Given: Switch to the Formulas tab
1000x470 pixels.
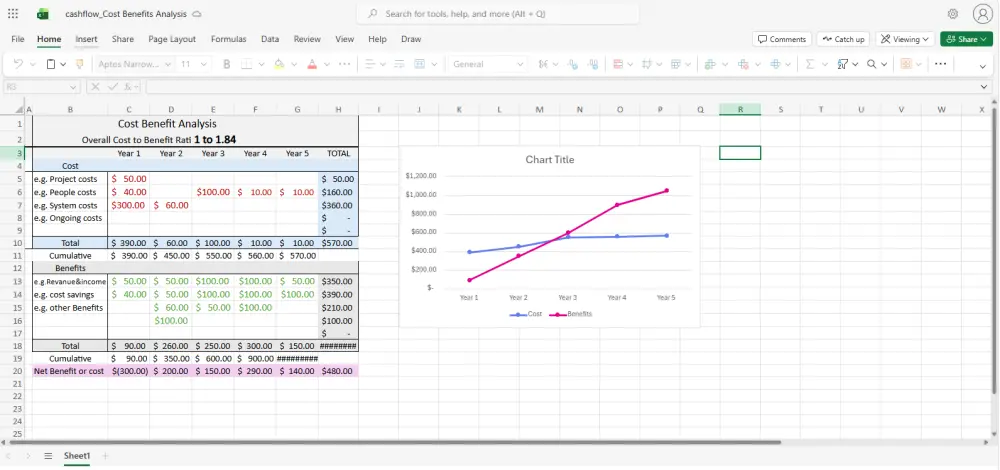Looking at the screenshot, I should 228,39.
